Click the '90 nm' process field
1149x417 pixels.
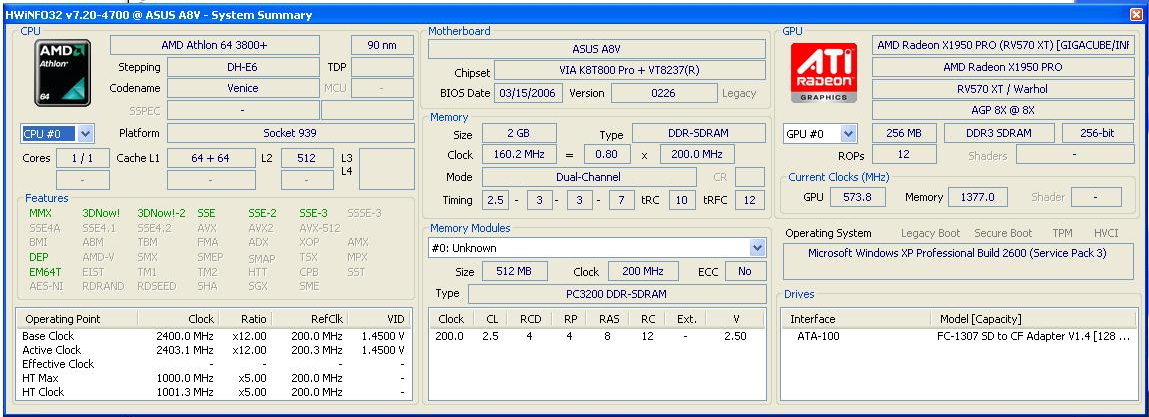click(382, 45)
